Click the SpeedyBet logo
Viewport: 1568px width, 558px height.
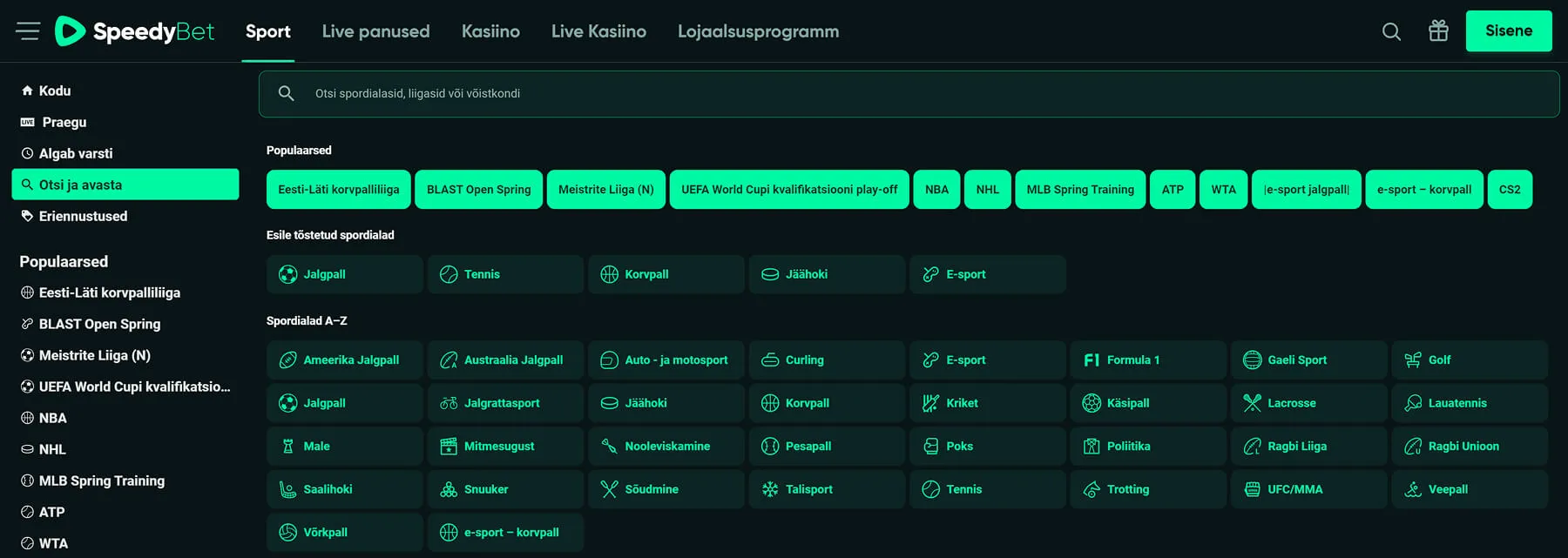click(135, 31)
